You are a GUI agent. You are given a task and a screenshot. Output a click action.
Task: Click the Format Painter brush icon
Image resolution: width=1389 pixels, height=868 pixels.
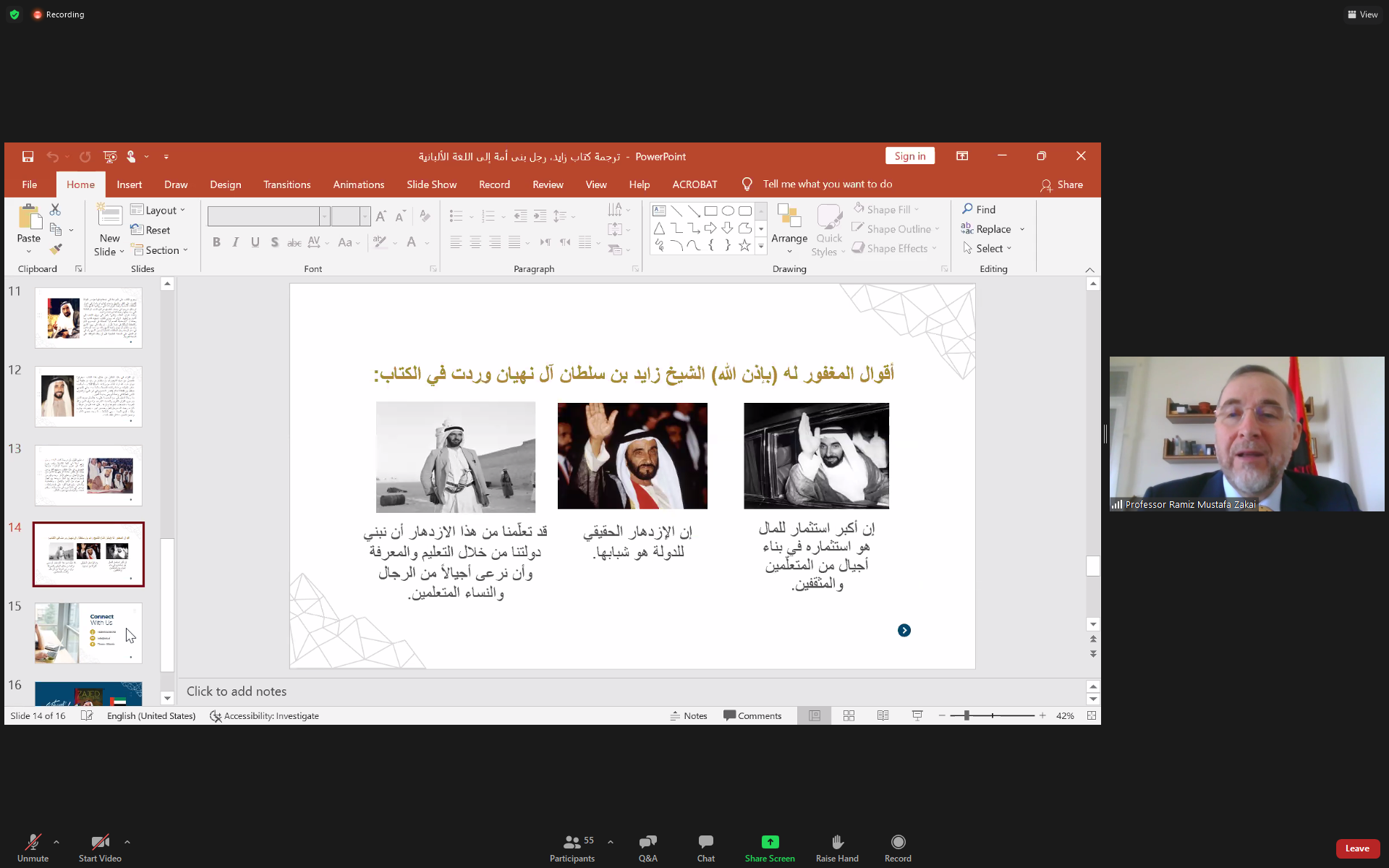pos(56,249)
